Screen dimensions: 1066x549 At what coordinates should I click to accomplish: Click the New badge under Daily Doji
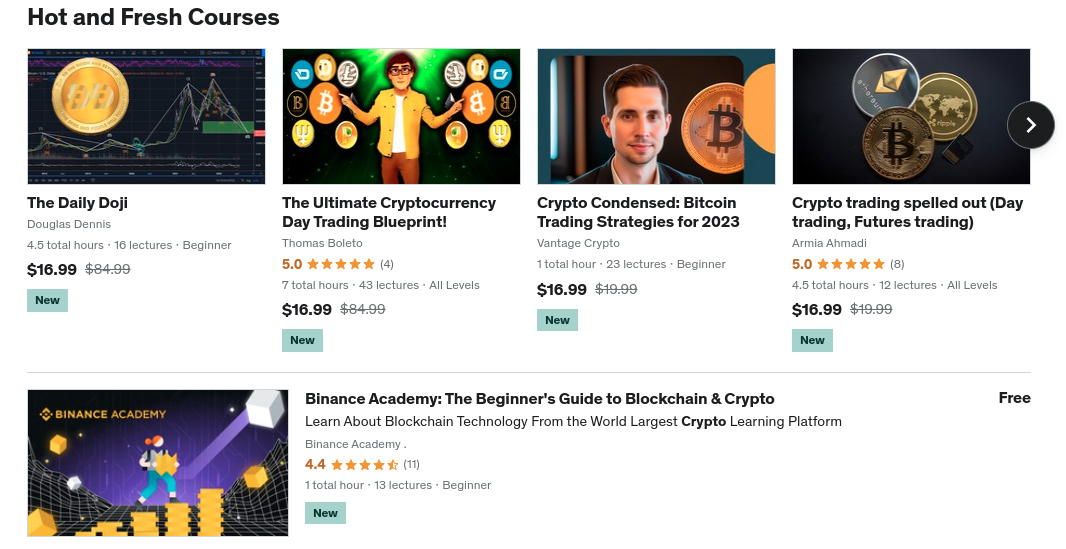tap(47, 300)
